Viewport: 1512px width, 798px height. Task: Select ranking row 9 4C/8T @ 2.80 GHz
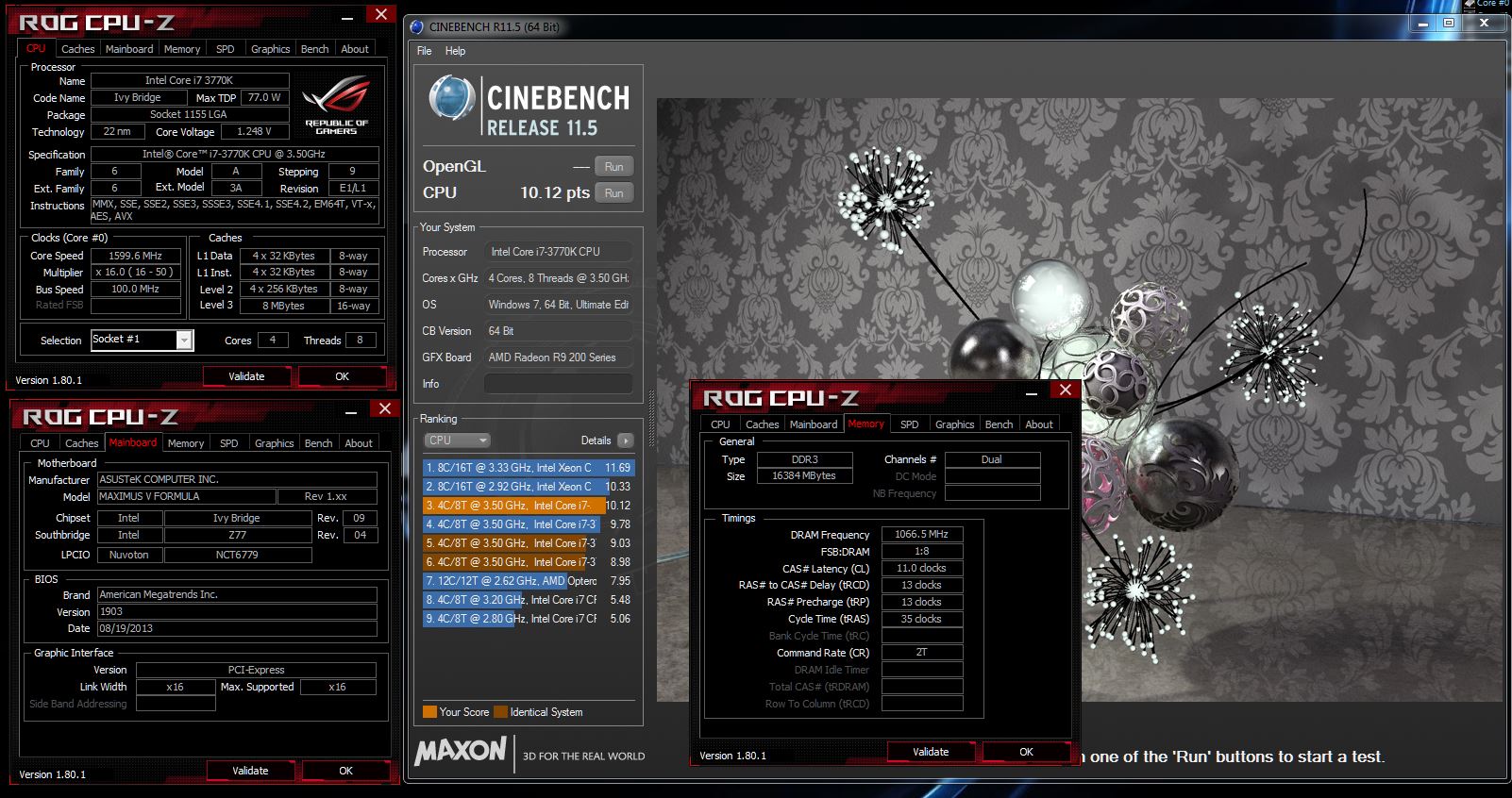(529, 619)
